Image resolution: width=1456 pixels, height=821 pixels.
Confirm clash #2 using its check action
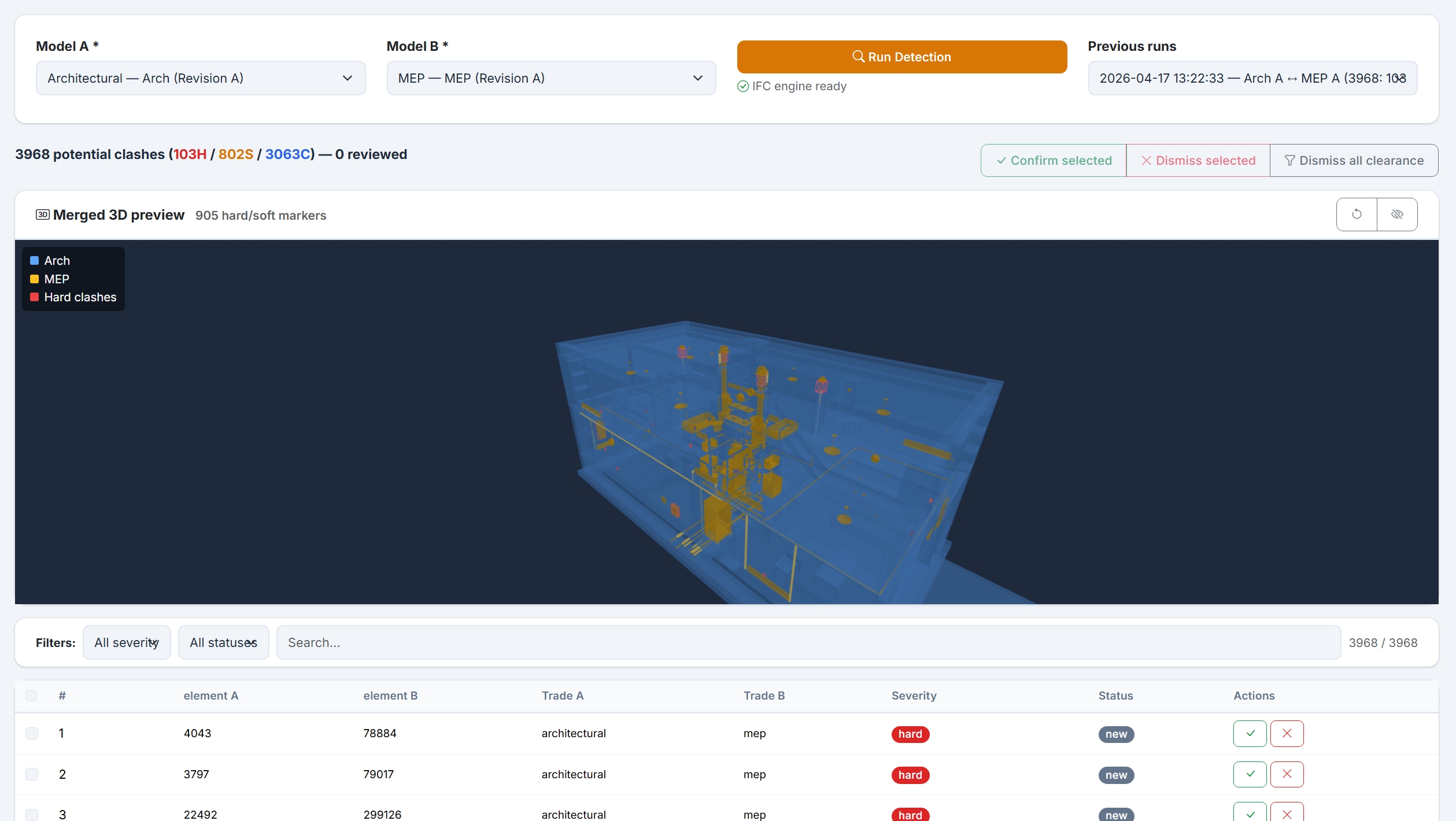[x=1250, y=774]
